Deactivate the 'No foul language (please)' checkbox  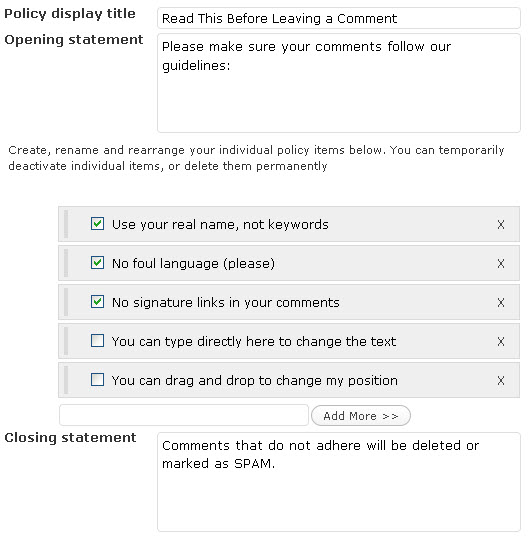pos(97,263)
